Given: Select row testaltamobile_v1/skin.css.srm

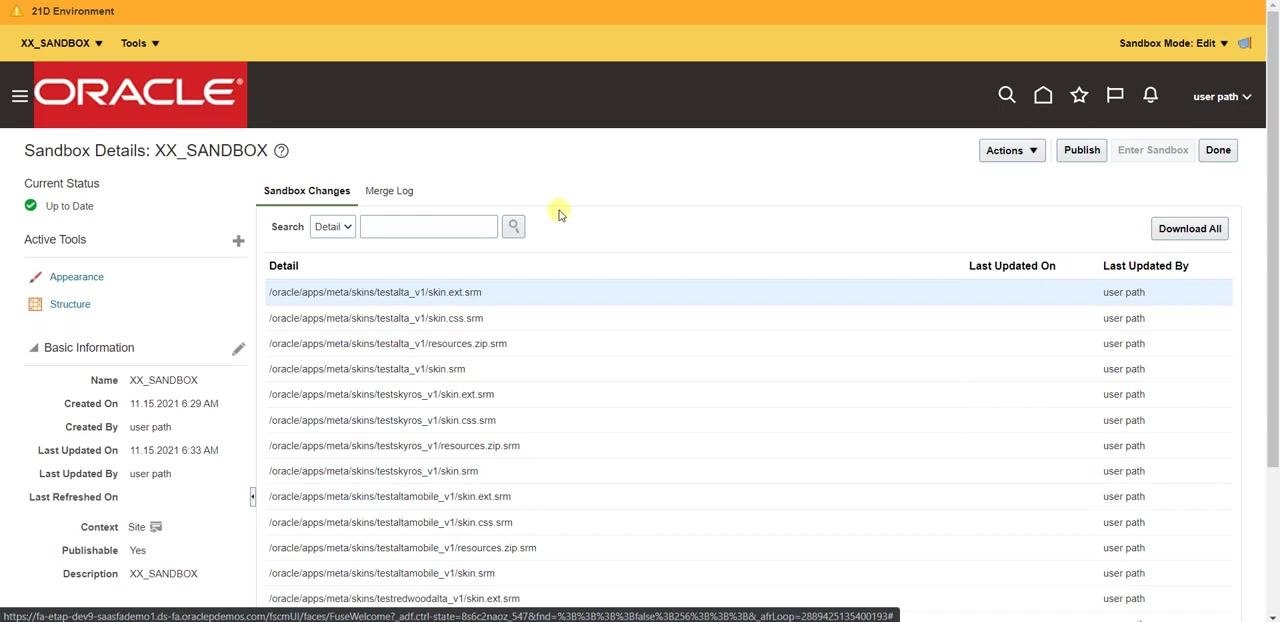Looking at the screenshot, I should (x=749, y=522).
